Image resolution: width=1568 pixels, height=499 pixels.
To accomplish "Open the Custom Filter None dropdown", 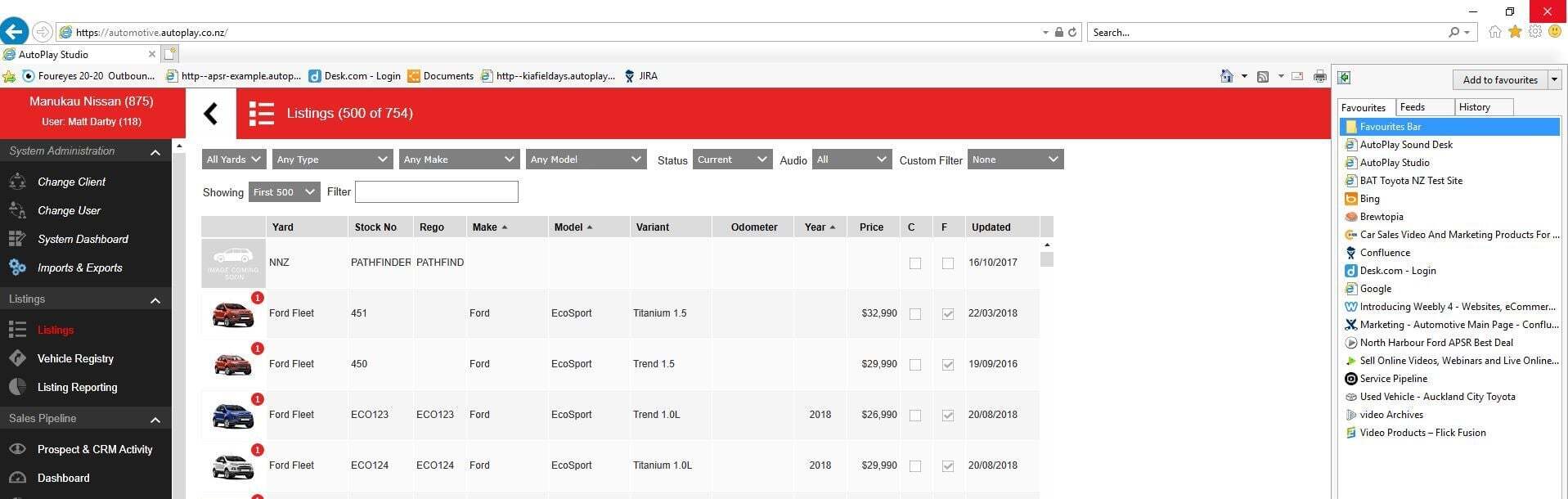I will click(1016, 160).
